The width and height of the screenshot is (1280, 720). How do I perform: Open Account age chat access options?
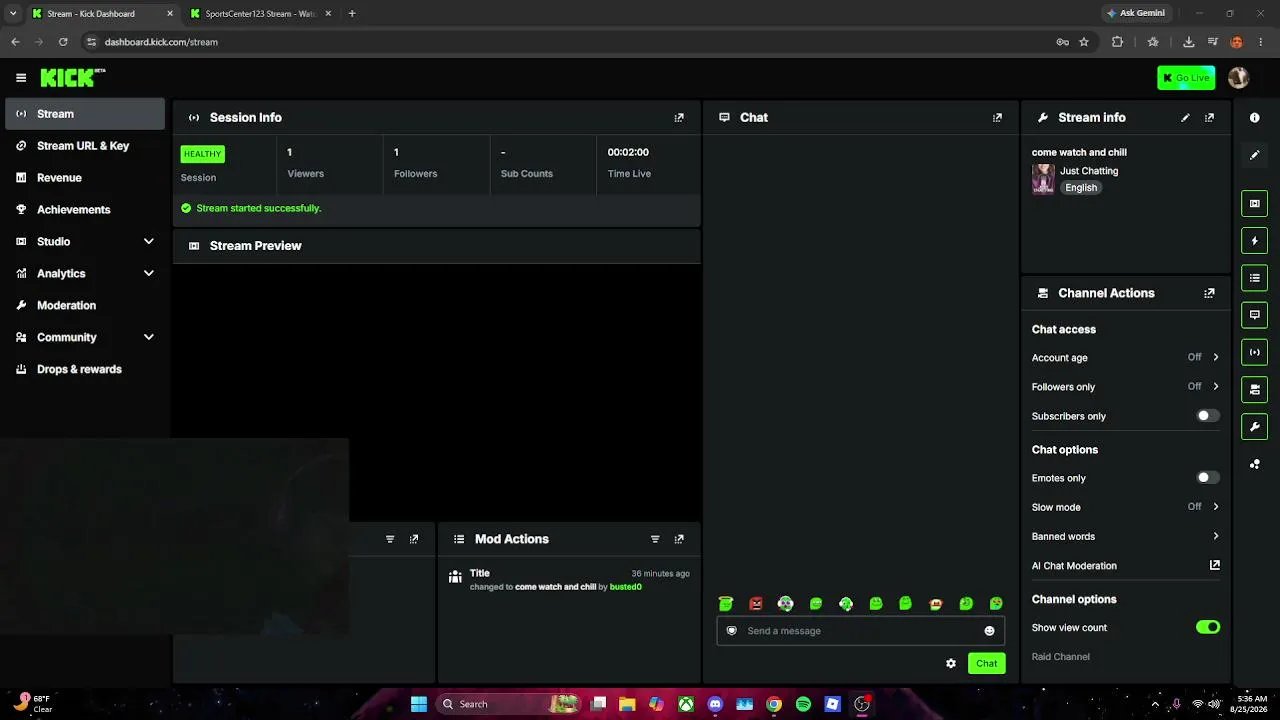(x=1125, y=357)
